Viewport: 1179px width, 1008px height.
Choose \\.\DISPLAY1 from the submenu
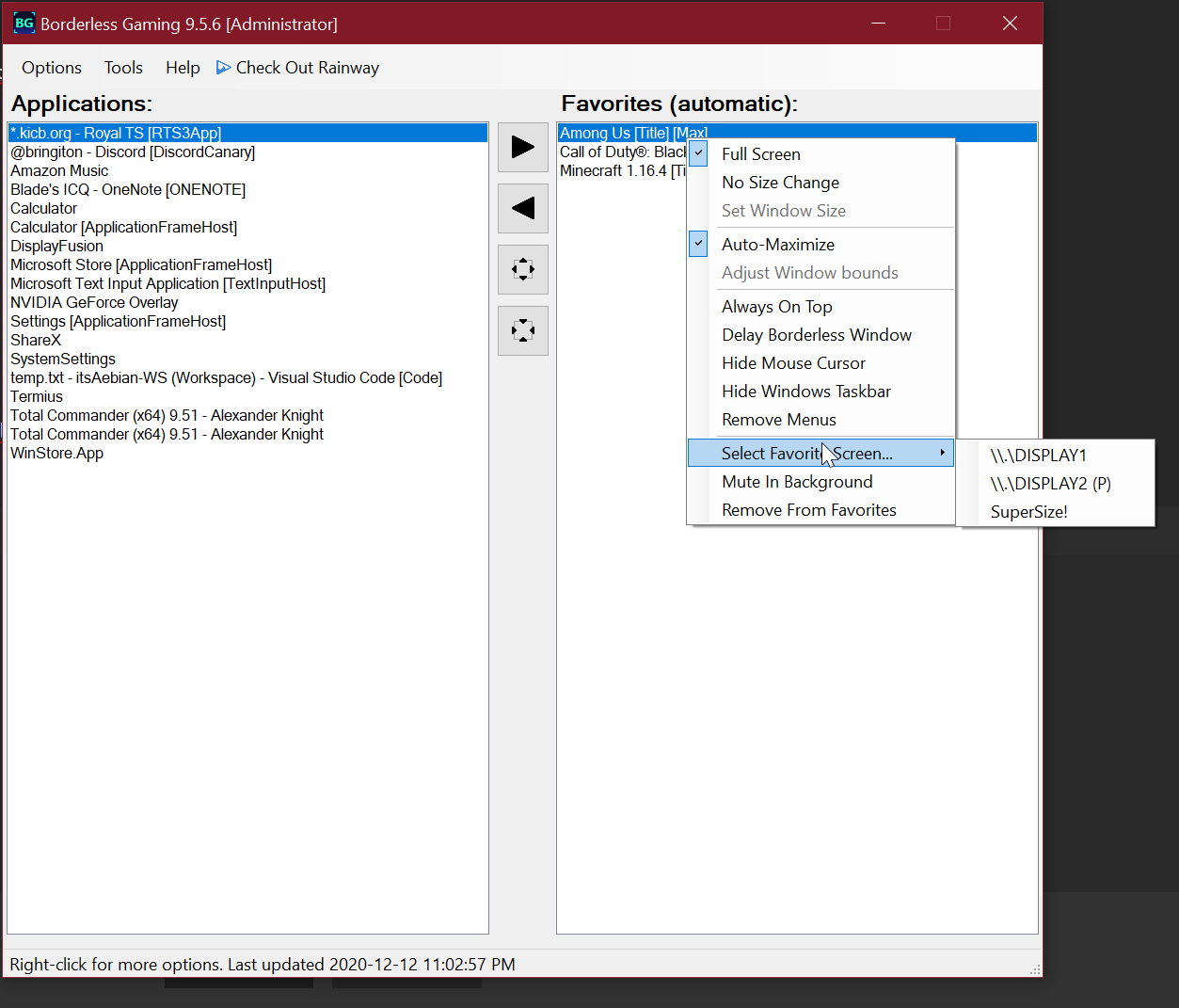click(x=1038, y=456)
